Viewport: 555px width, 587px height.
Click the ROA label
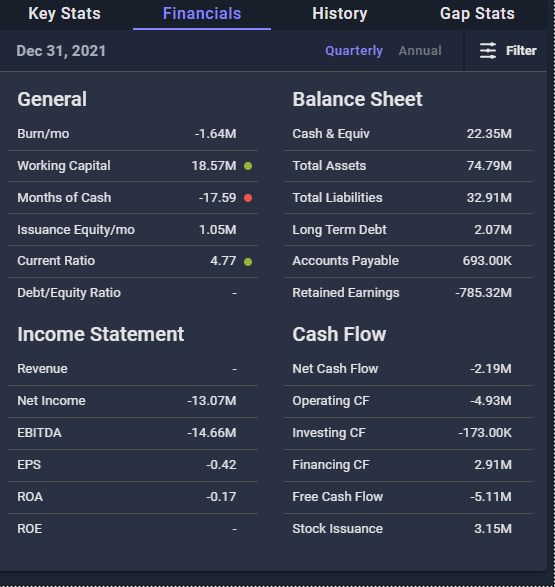pos(30,497)
